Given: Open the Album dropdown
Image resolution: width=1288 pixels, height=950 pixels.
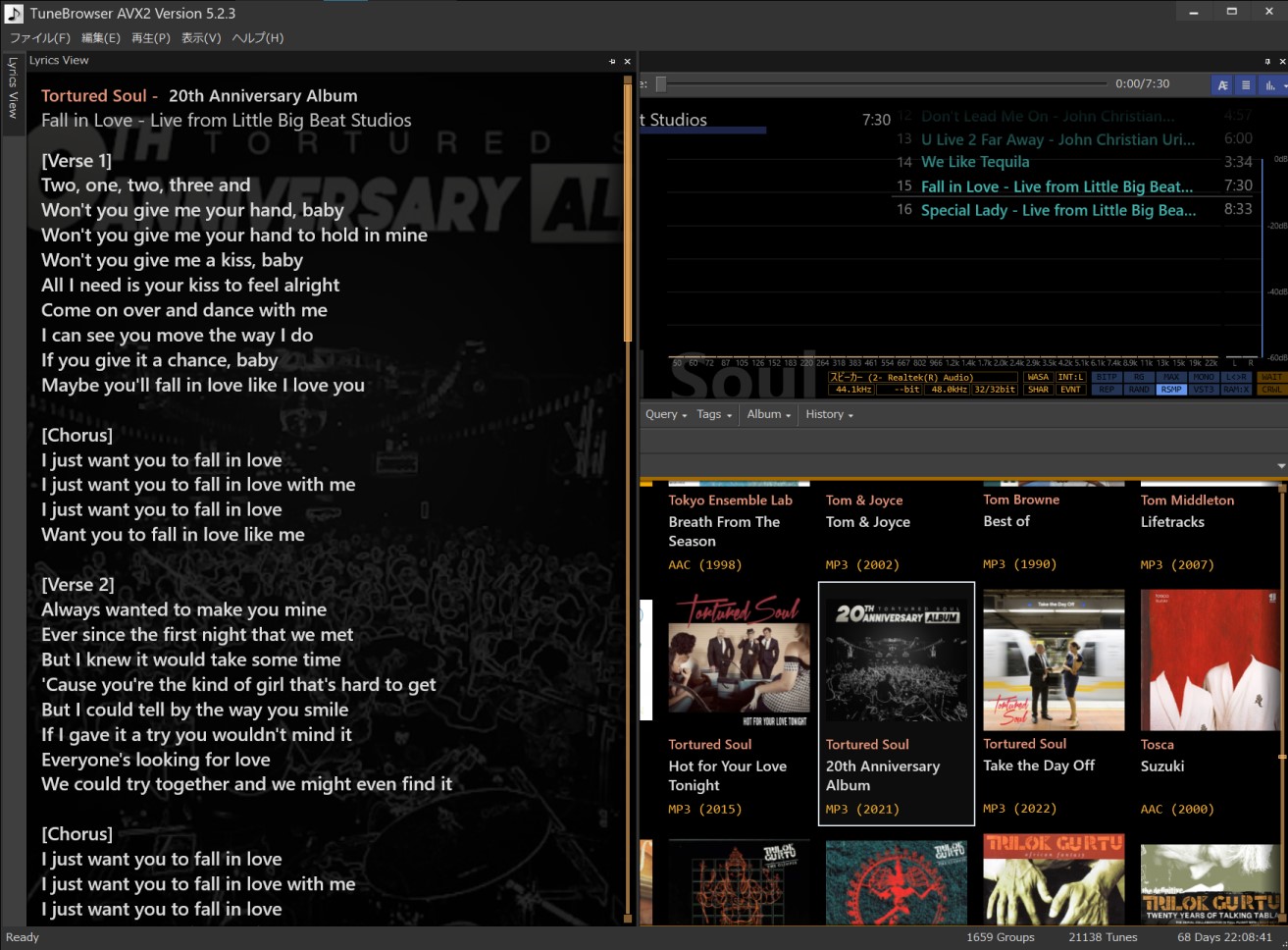Looking at the screenshot, I should tap(766, 414).
